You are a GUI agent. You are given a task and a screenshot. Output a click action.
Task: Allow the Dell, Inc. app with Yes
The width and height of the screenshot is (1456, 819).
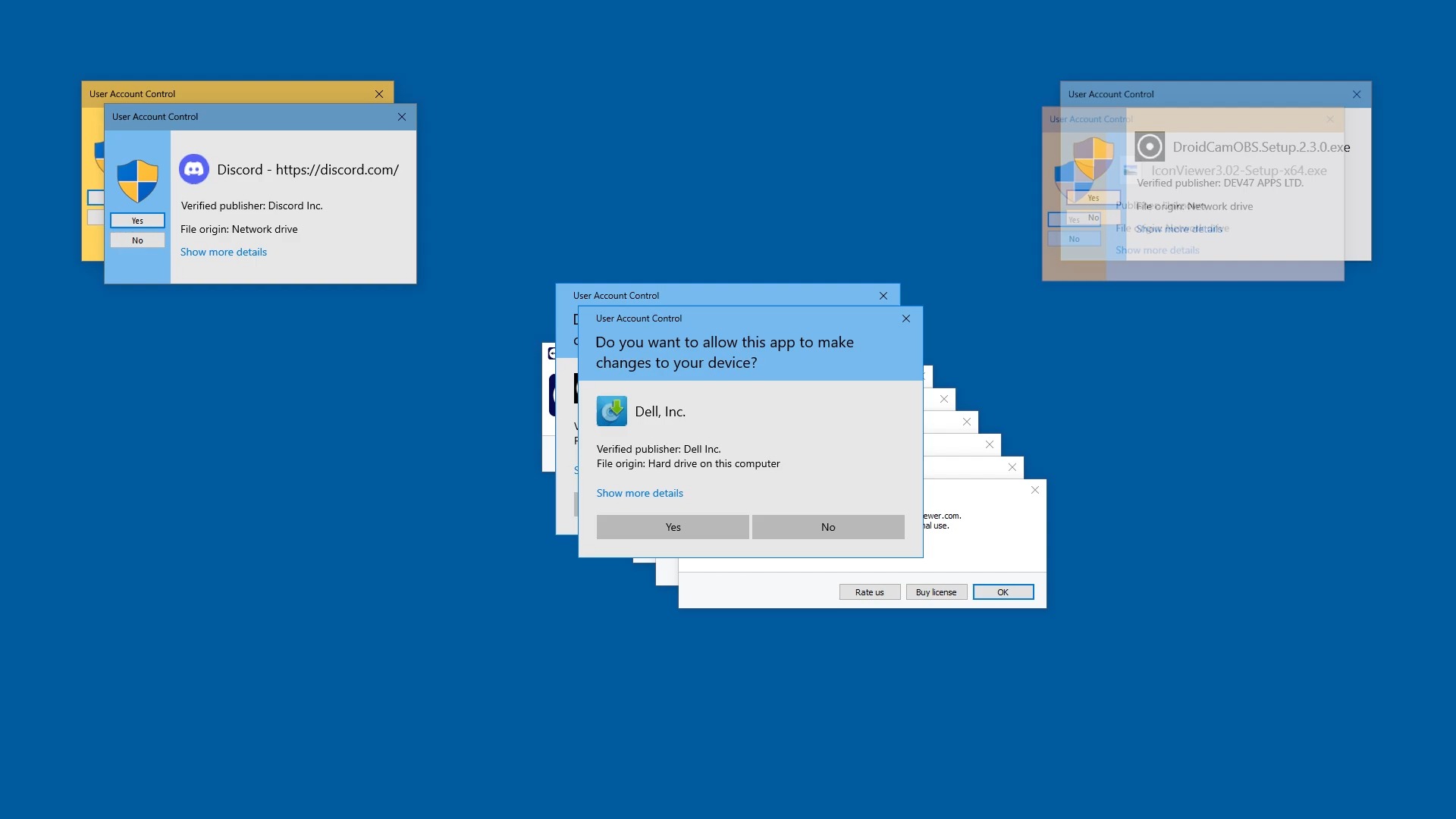click(673, 527)
